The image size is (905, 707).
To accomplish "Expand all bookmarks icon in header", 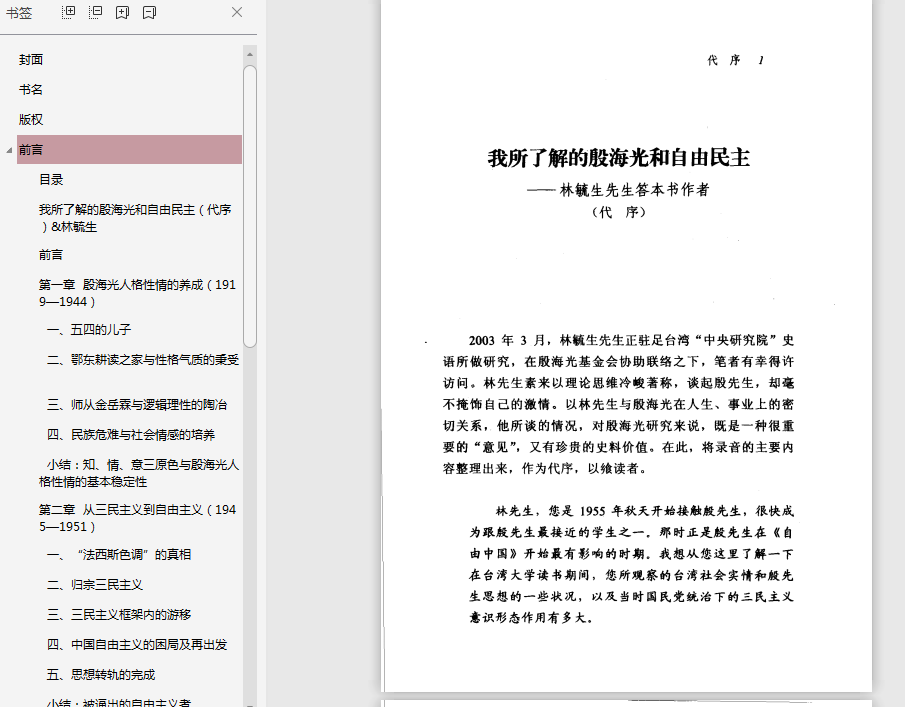I will [69, 12].
